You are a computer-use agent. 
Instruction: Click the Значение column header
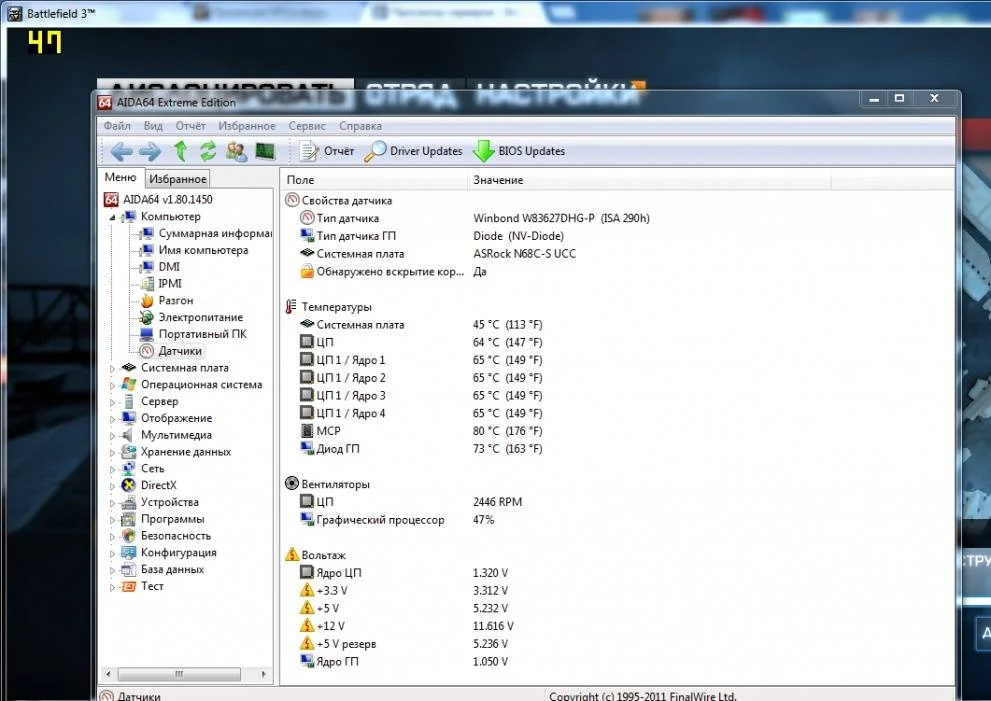click(x=498, y=180)
